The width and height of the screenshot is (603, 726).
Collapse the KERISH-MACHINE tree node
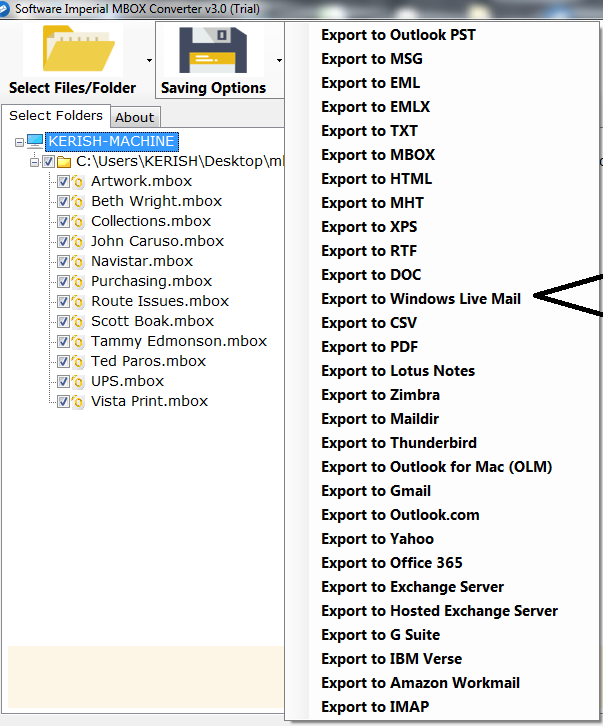pos(19,142)
